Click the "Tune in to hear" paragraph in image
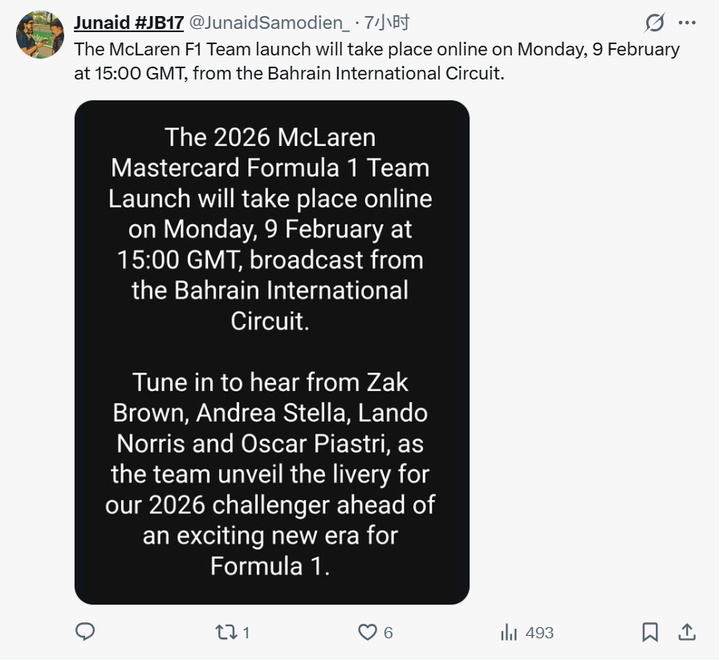 click(270, 474)
